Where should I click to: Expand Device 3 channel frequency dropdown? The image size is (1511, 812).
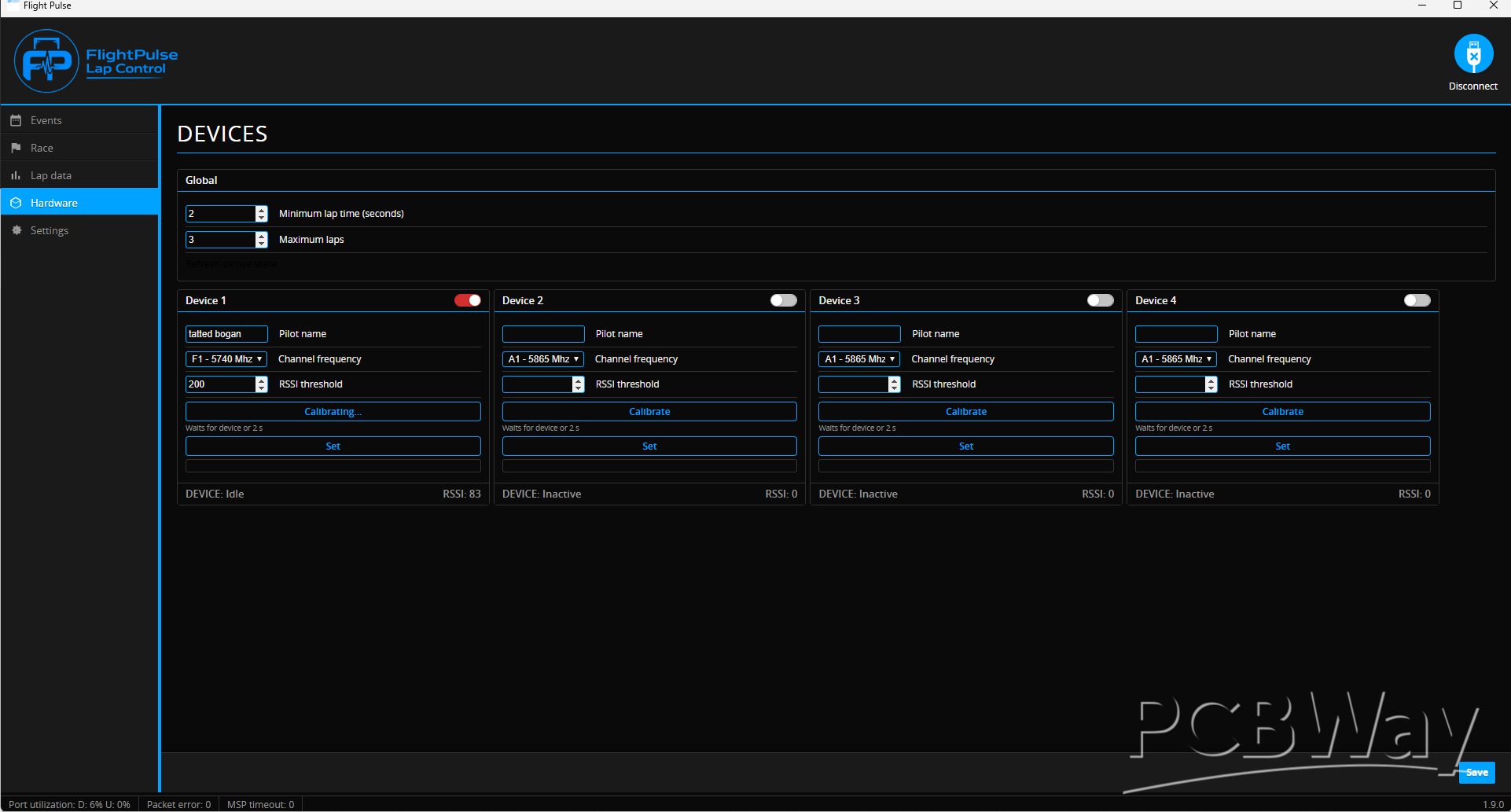(x=859, y=359)
